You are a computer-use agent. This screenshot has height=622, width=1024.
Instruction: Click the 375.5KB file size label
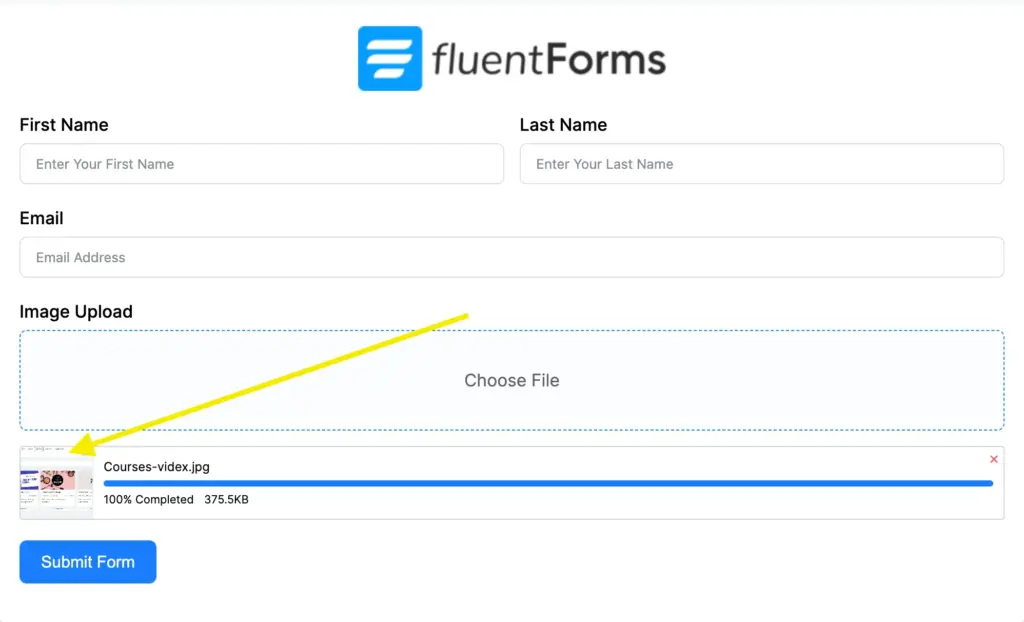pos(228,500)
